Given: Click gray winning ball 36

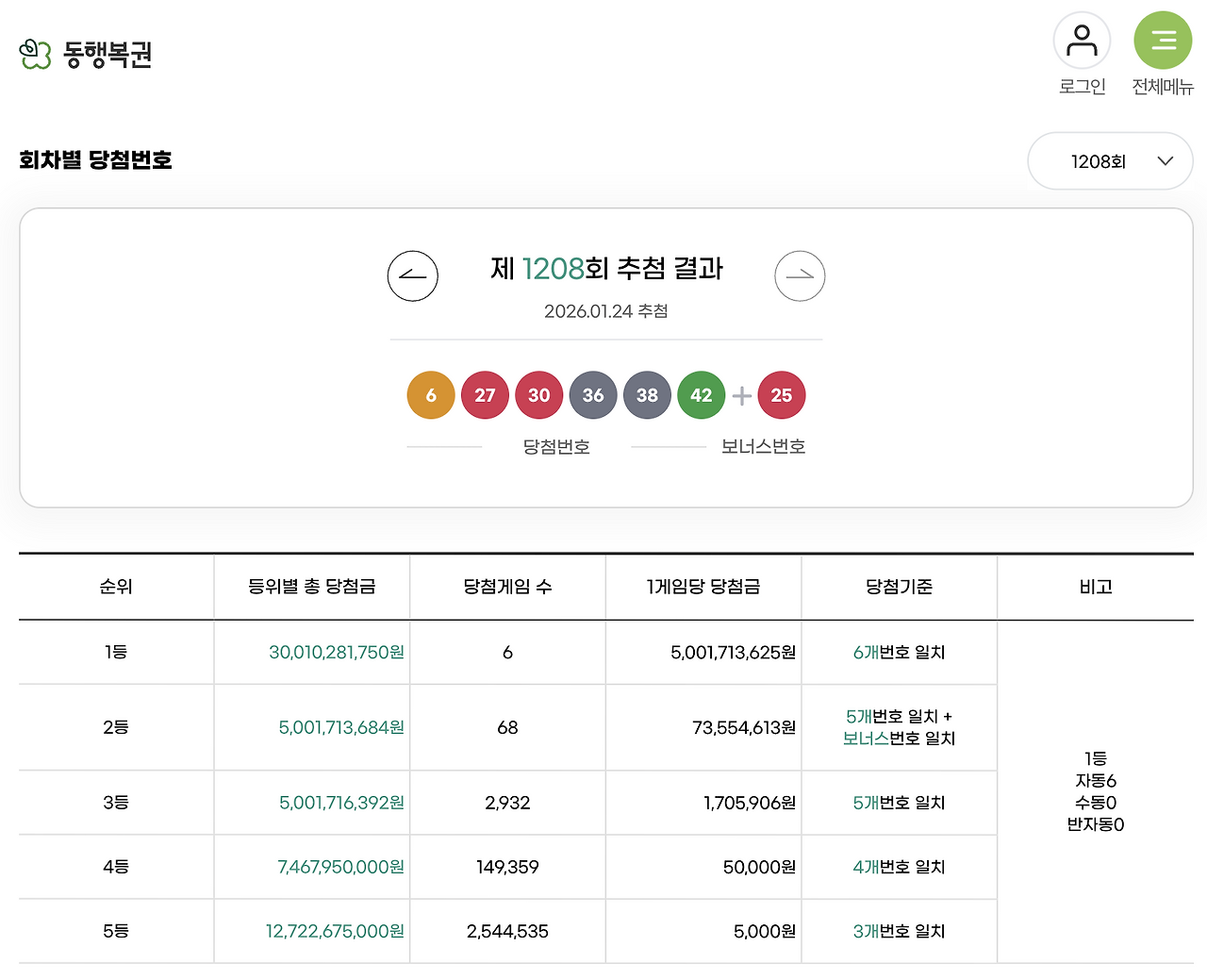Looking at the screenshot, I should pos(593,395).
